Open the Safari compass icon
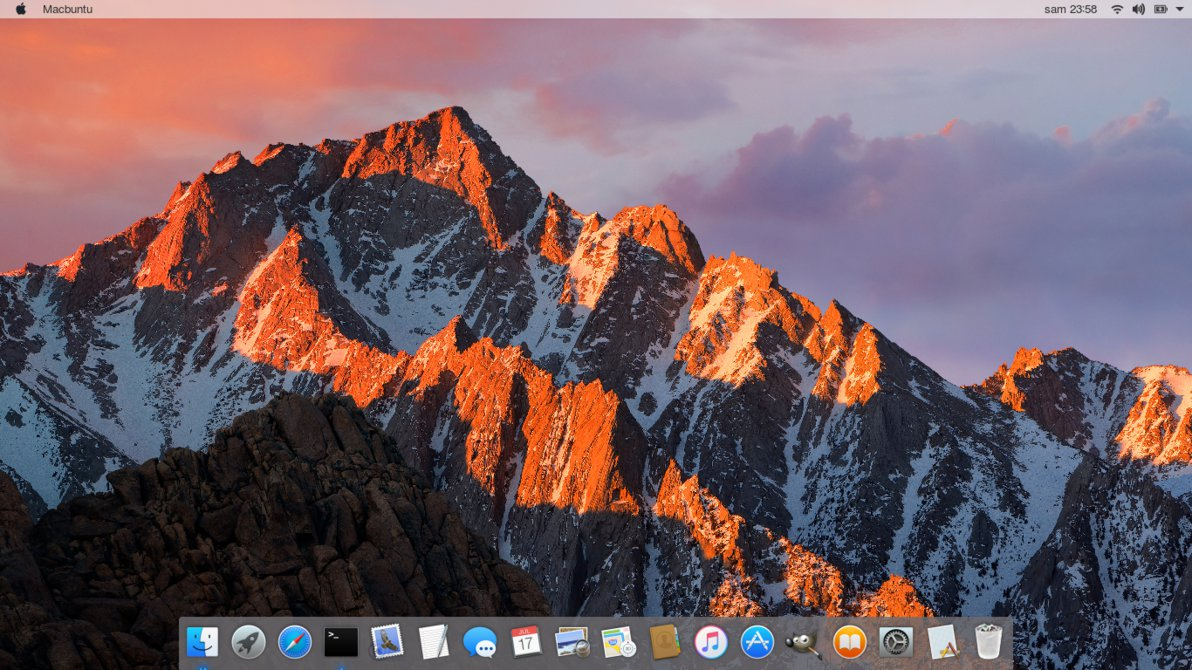Screen dimensions: 1192x670 pyautogui.click(x=295, y=643)
